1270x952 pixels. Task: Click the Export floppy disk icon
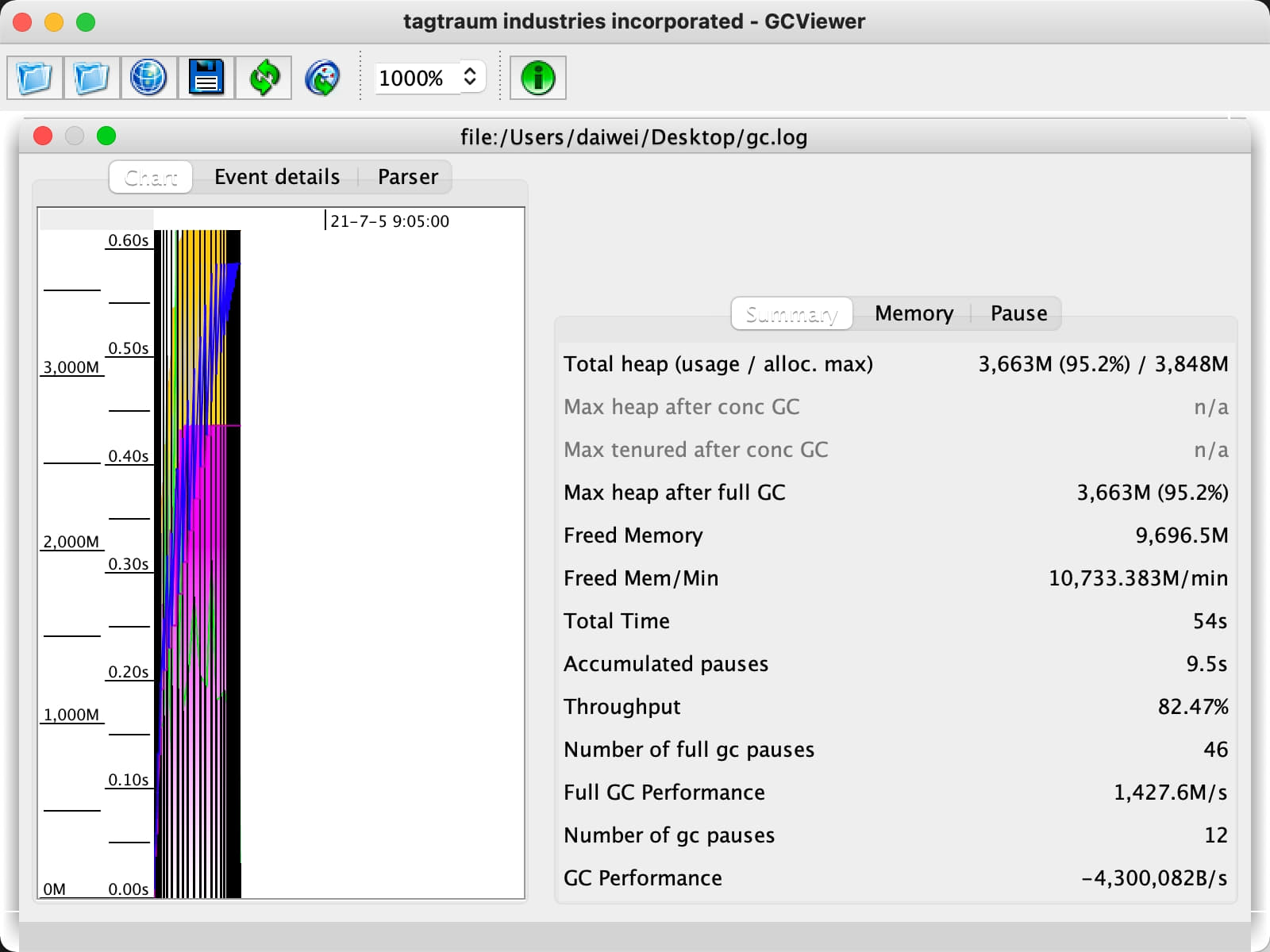206,78
